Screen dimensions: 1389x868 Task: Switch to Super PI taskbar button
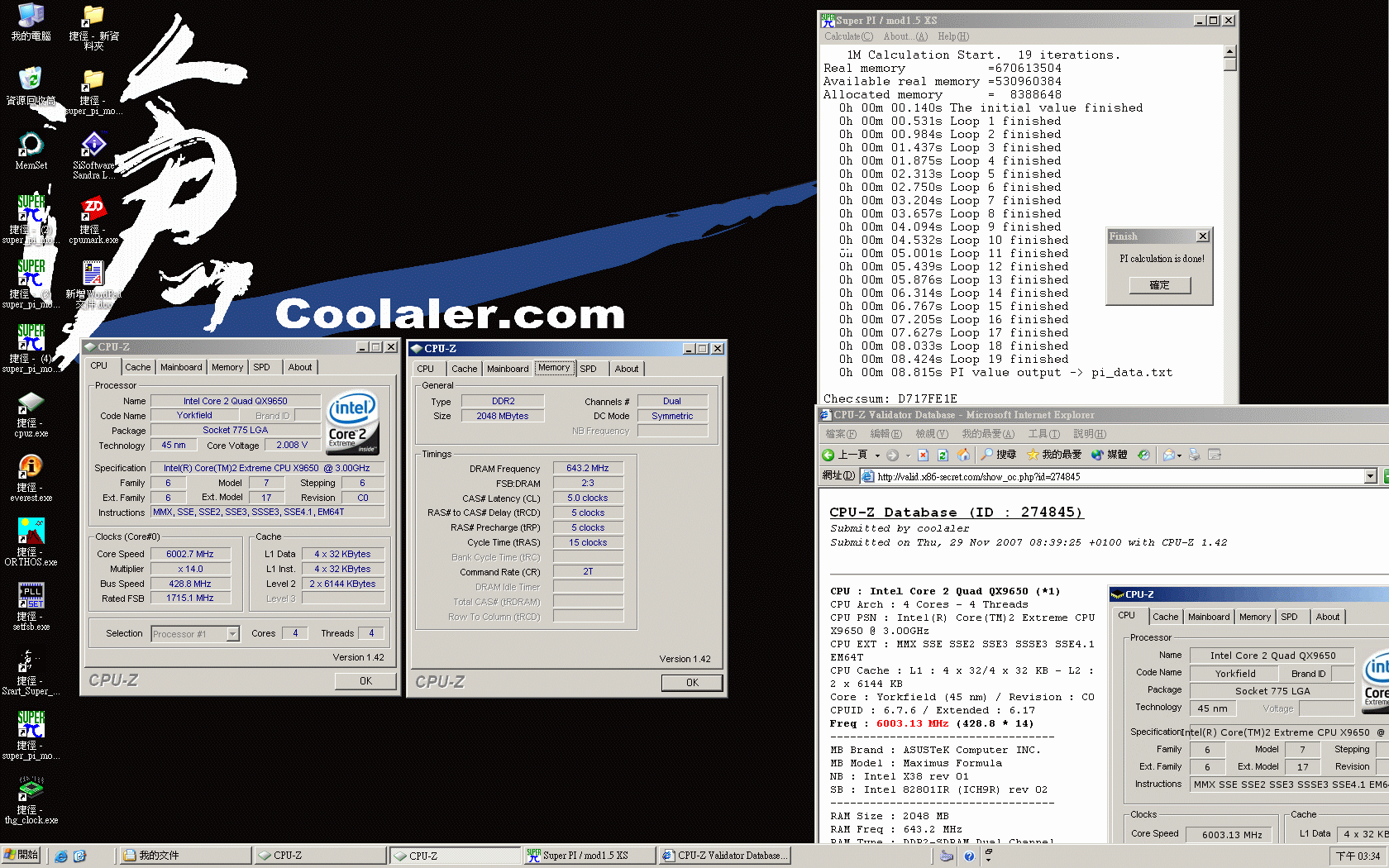click(589, 856)
